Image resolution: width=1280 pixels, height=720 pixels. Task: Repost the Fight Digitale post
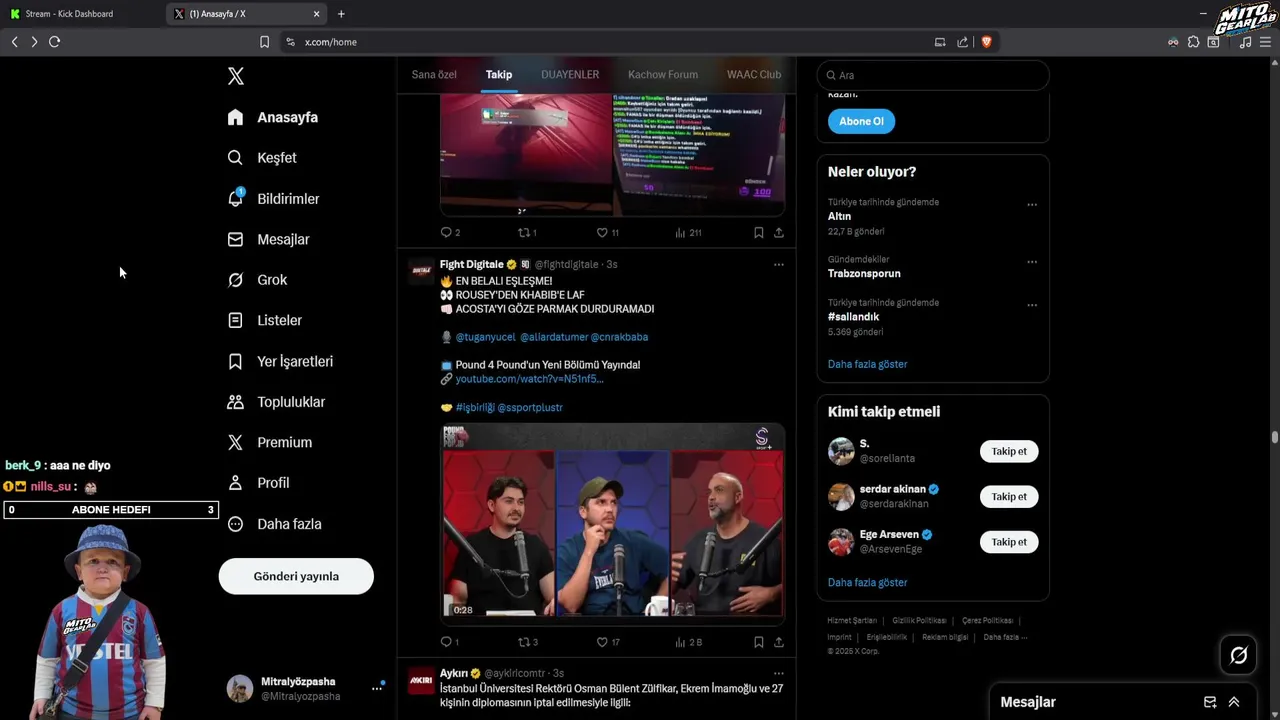[x=523, y=642]
